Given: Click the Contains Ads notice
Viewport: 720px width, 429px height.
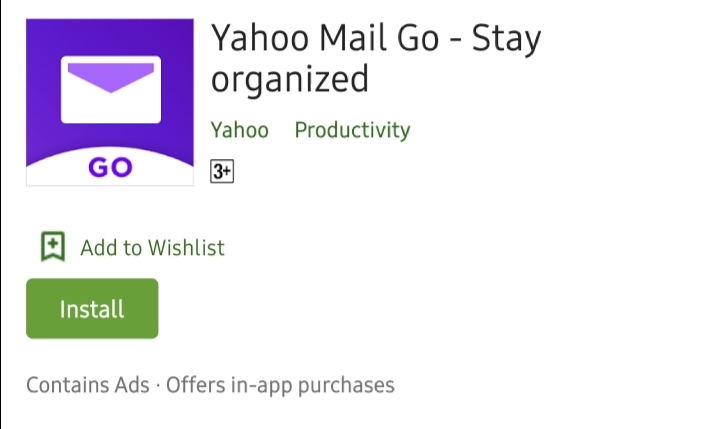Looking at the screenshot, I should [x=87, y=385].
